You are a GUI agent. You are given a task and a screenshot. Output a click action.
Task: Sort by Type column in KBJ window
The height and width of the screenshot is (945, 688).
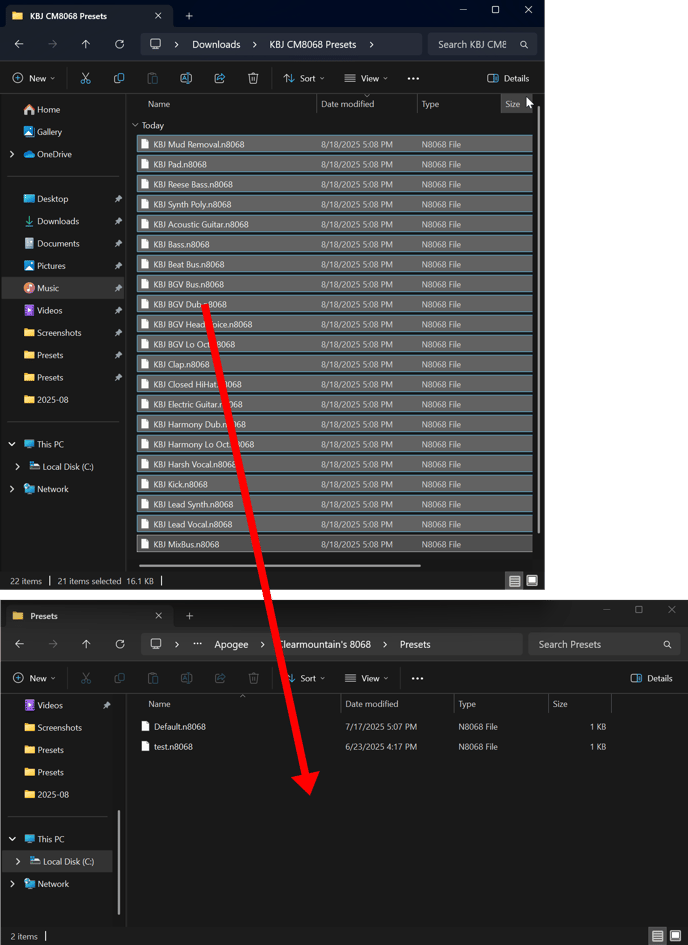[x=458, y=104]
